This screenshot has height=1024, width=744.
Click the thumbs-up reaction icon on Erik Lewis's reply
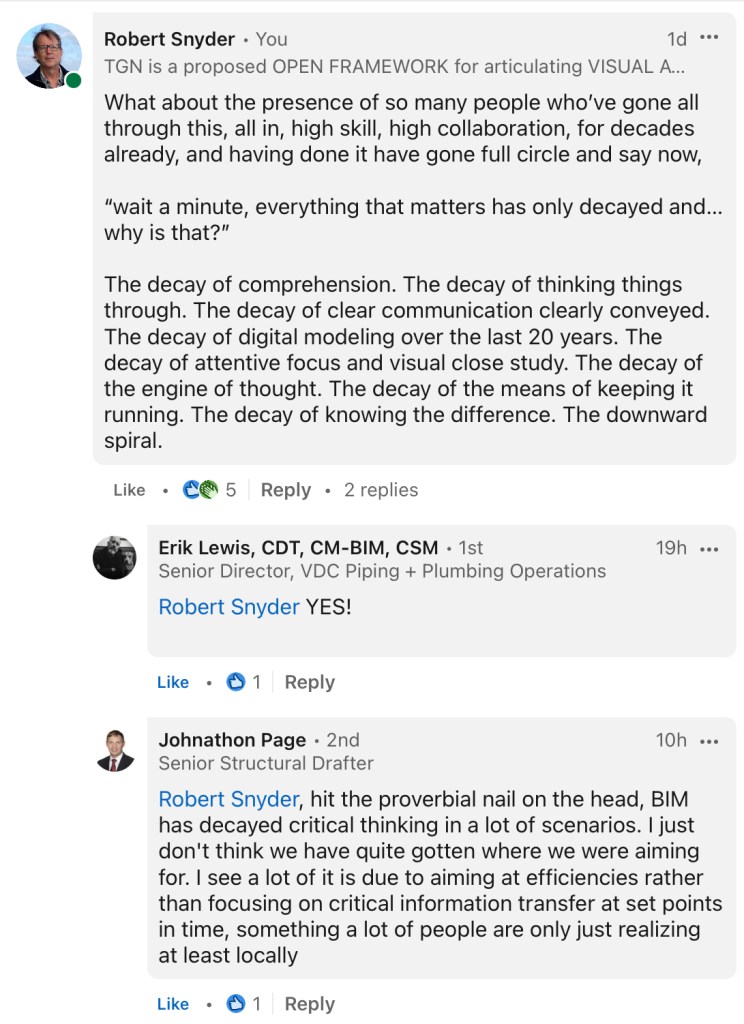coord(236,682)
